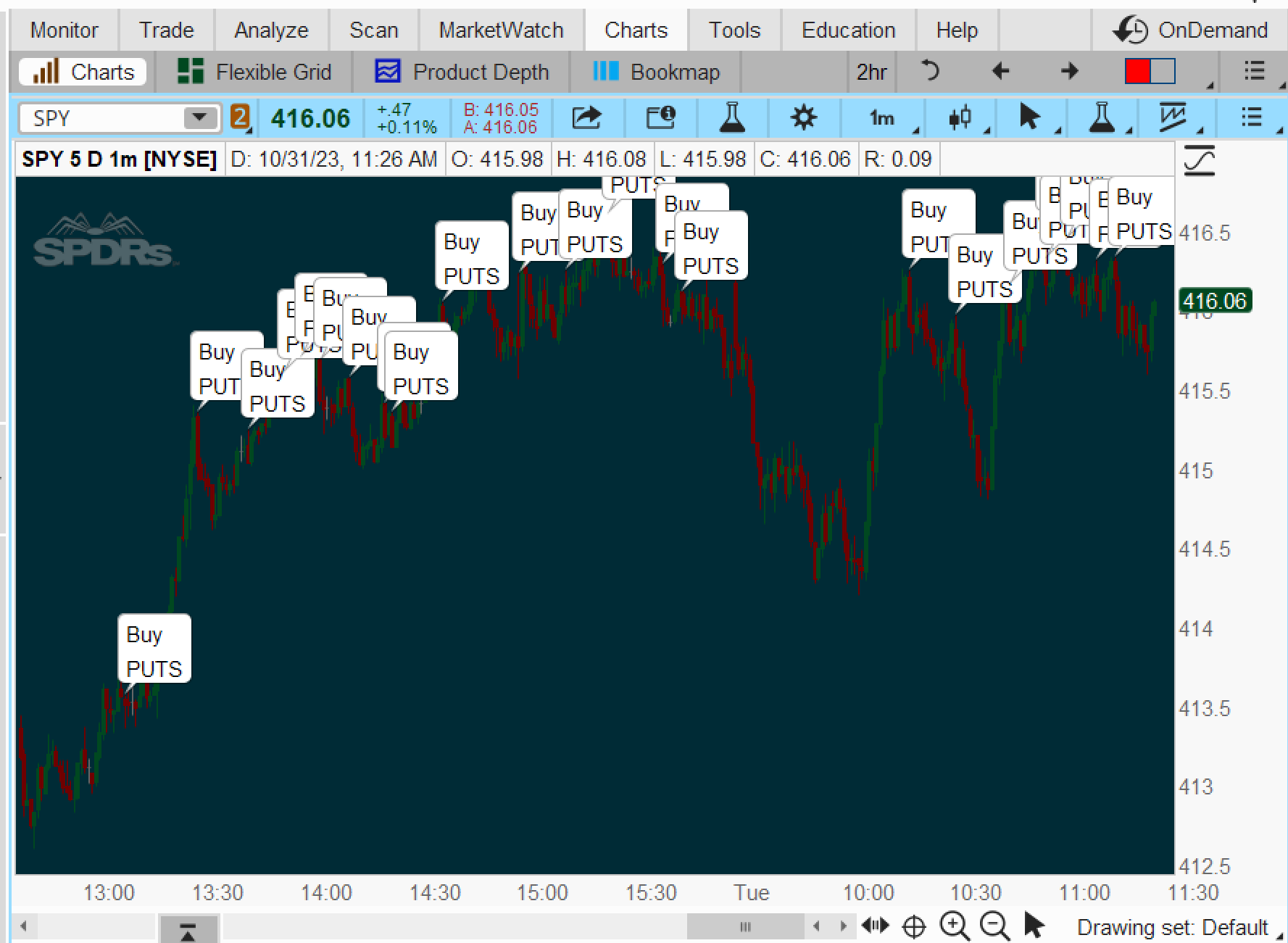The width and height of the screenshot is (1288, 943).
Task: Click the +0.11% change value
Action: [x=407, y=127]
